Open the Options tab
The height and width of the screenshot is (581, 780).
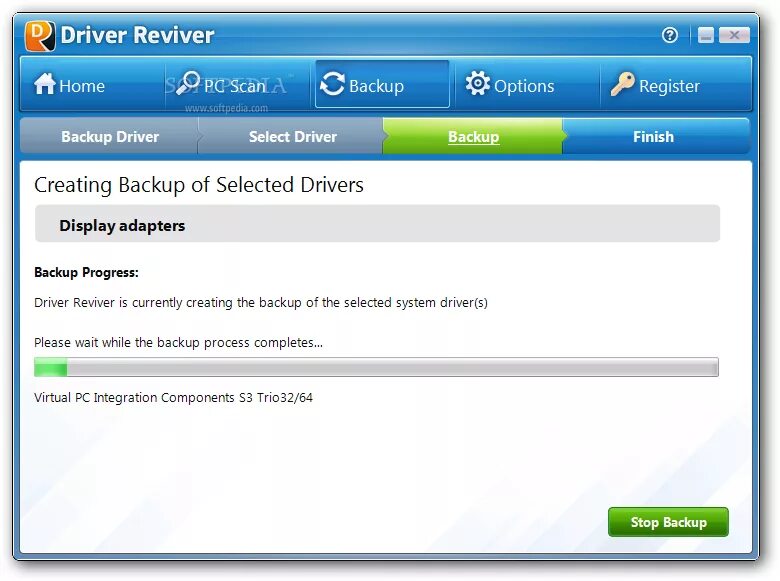(x=527, y=84)
